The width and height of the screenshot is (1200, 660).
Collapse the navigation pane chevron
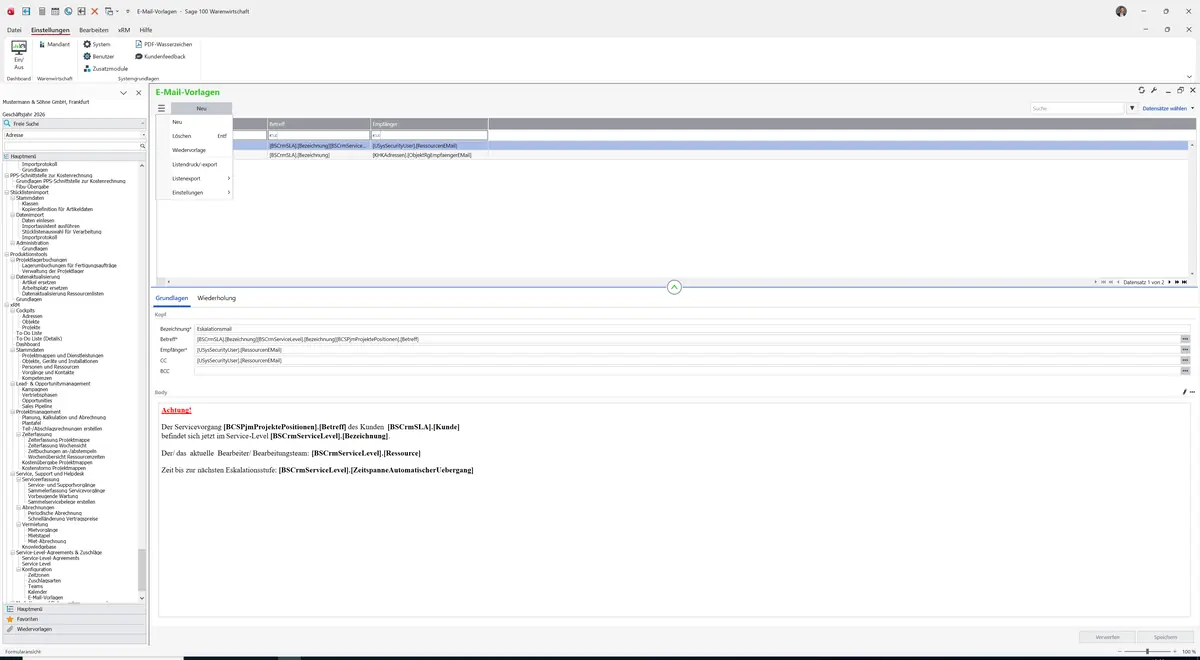tap(123, 93)
